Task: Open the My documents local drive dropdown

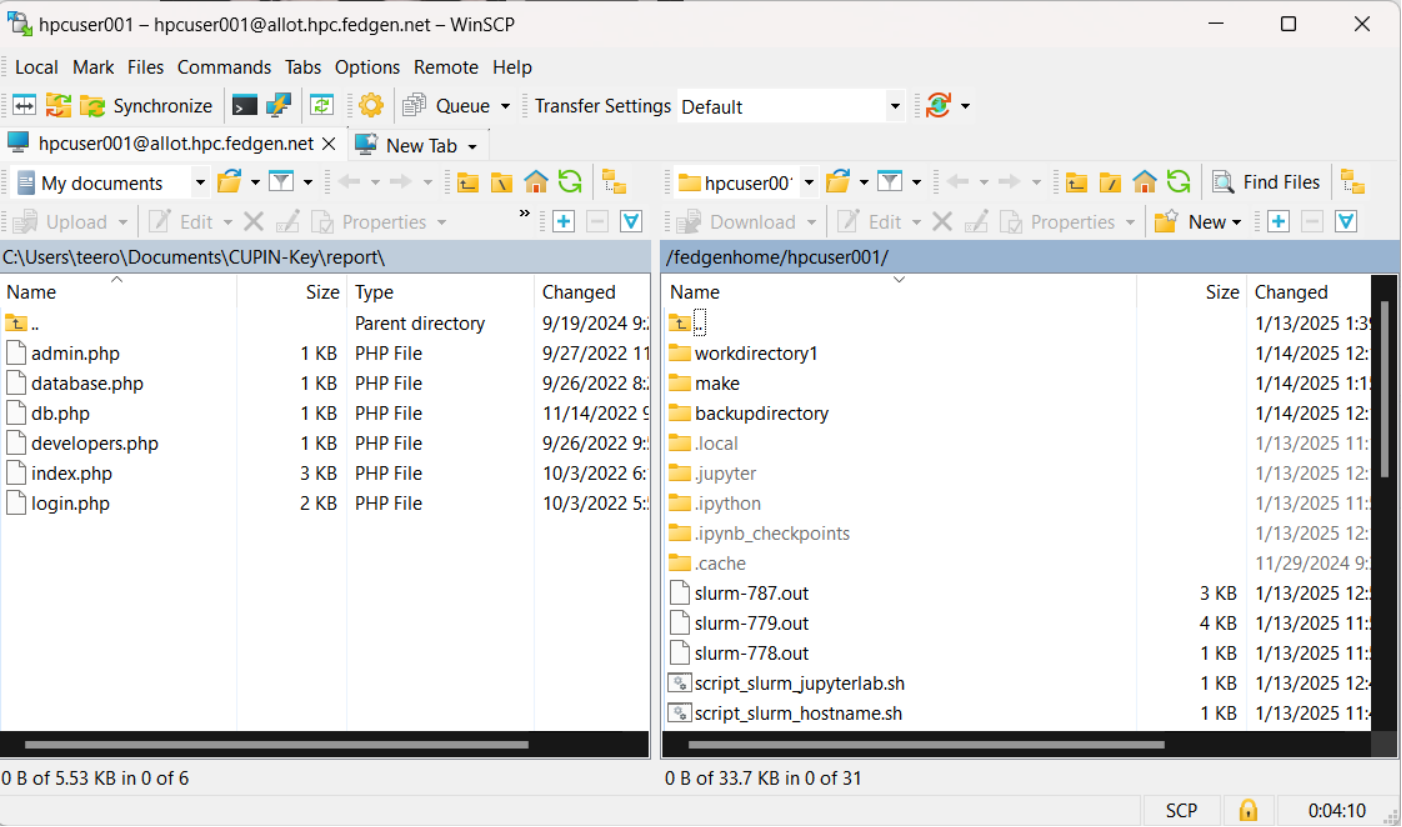Action: click(x=108, y=182)
